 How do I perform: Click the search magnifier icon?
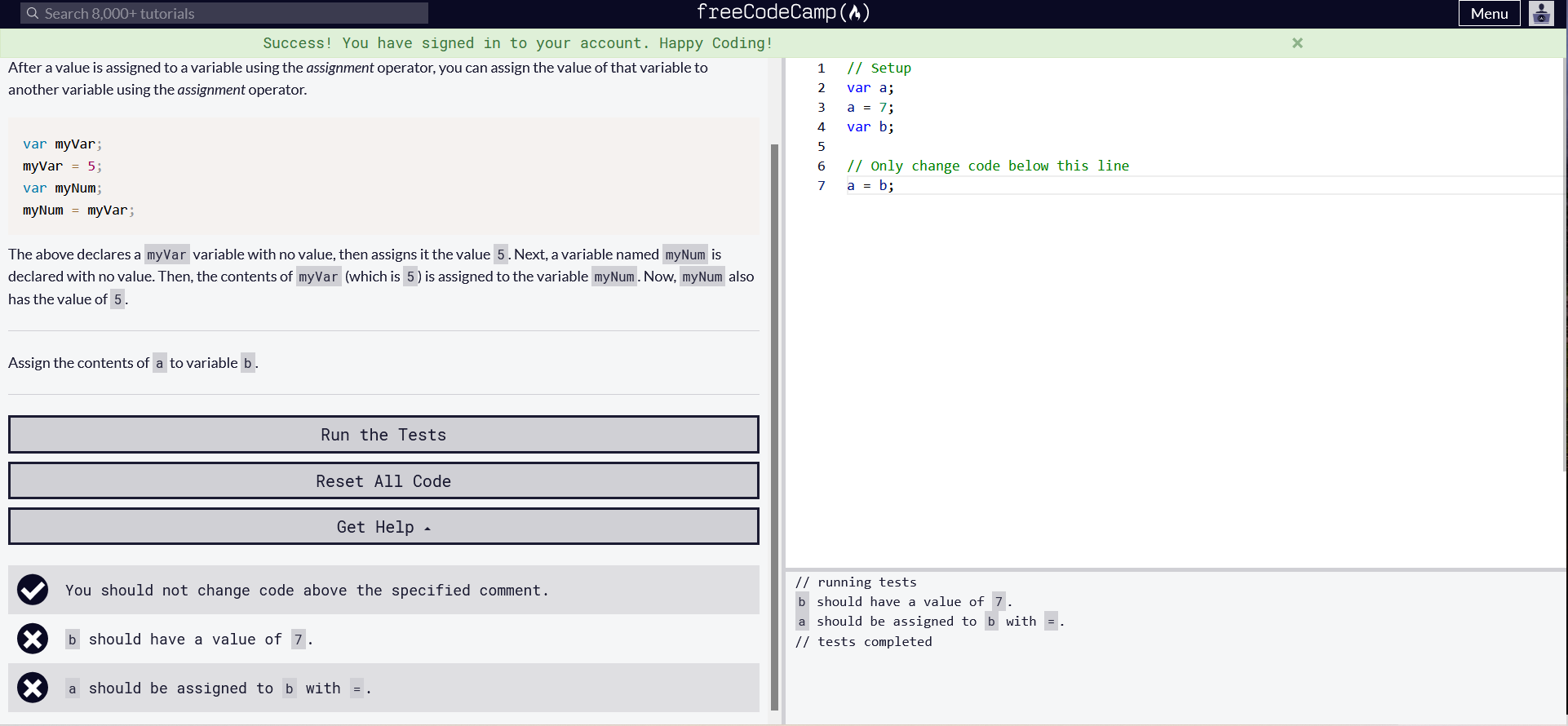coord(33,13)
